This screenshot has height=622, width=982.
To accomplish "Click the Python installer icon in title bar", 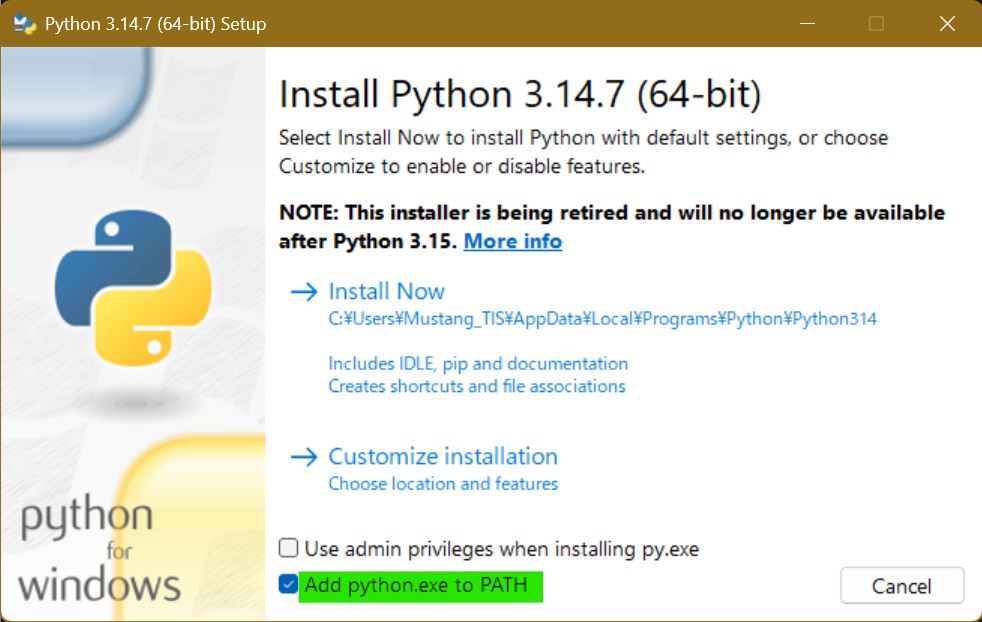I will pos(25,24).
